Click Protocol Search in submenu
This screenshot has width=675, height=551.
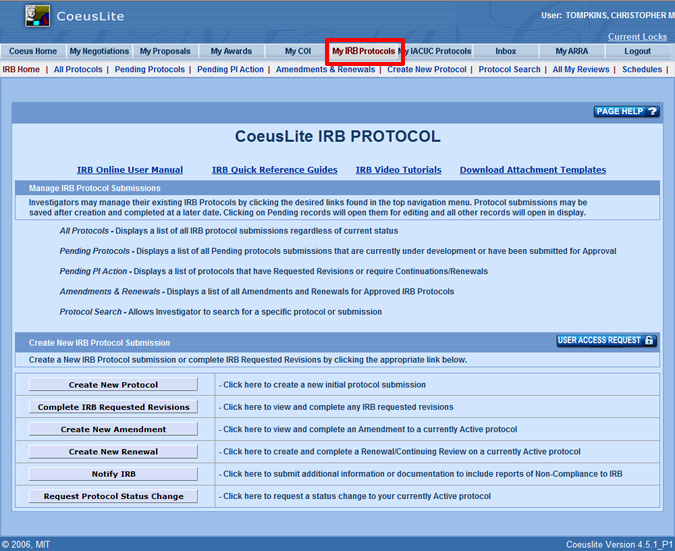(x=509, y=70)
